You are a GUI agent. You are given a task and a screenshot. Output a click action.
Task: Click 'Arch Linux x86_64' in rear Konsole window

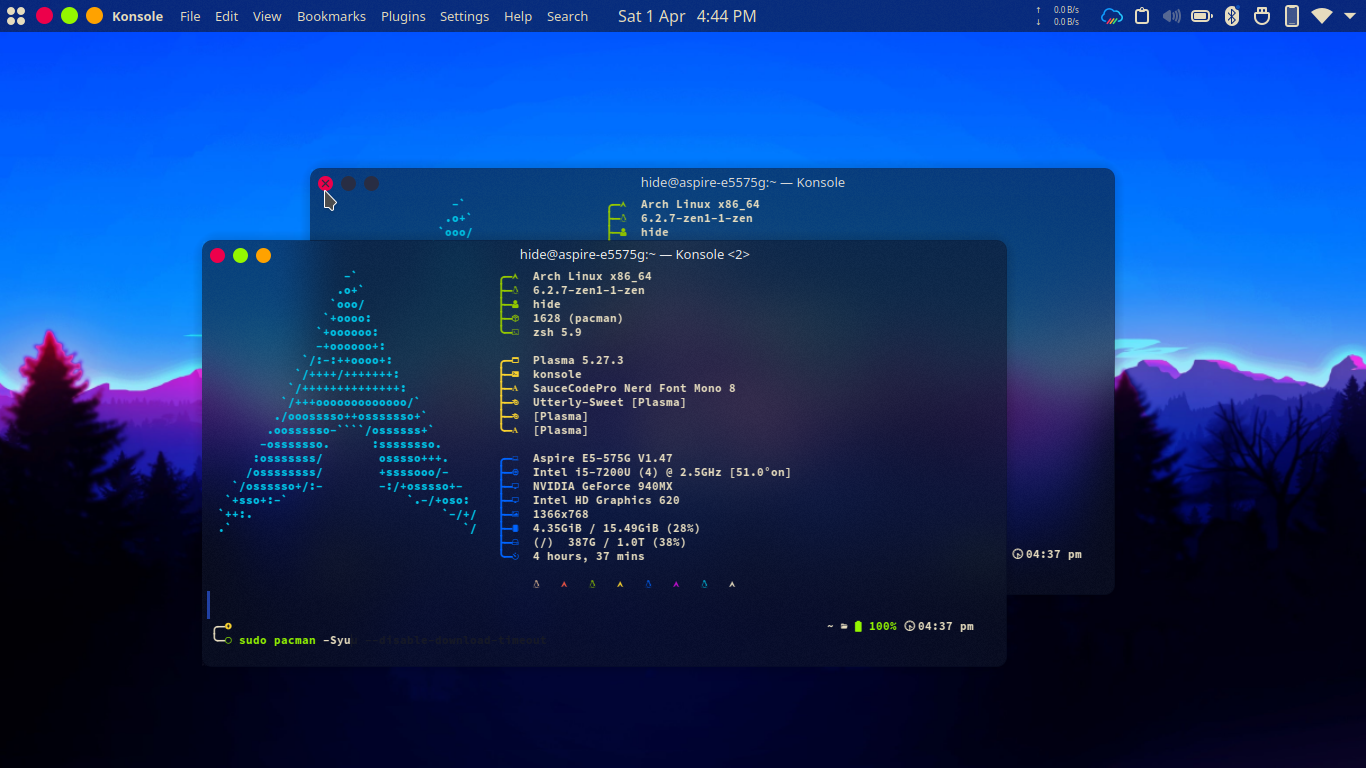[x=700, y=204]
